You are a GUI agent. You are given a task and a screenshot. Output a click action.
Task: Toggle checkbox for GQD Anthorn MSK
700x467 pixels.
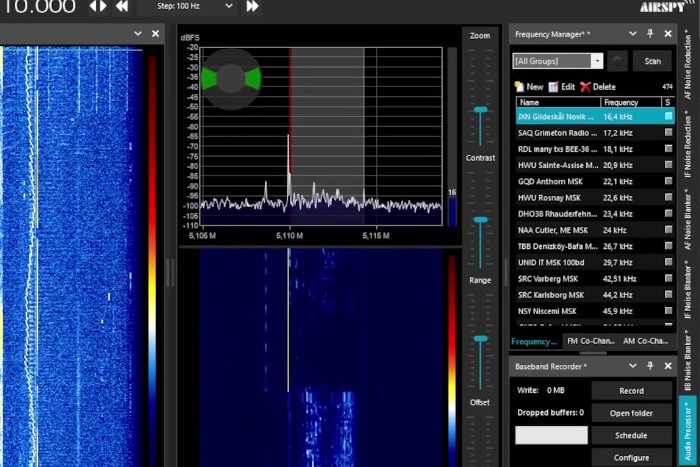point(668,181)
